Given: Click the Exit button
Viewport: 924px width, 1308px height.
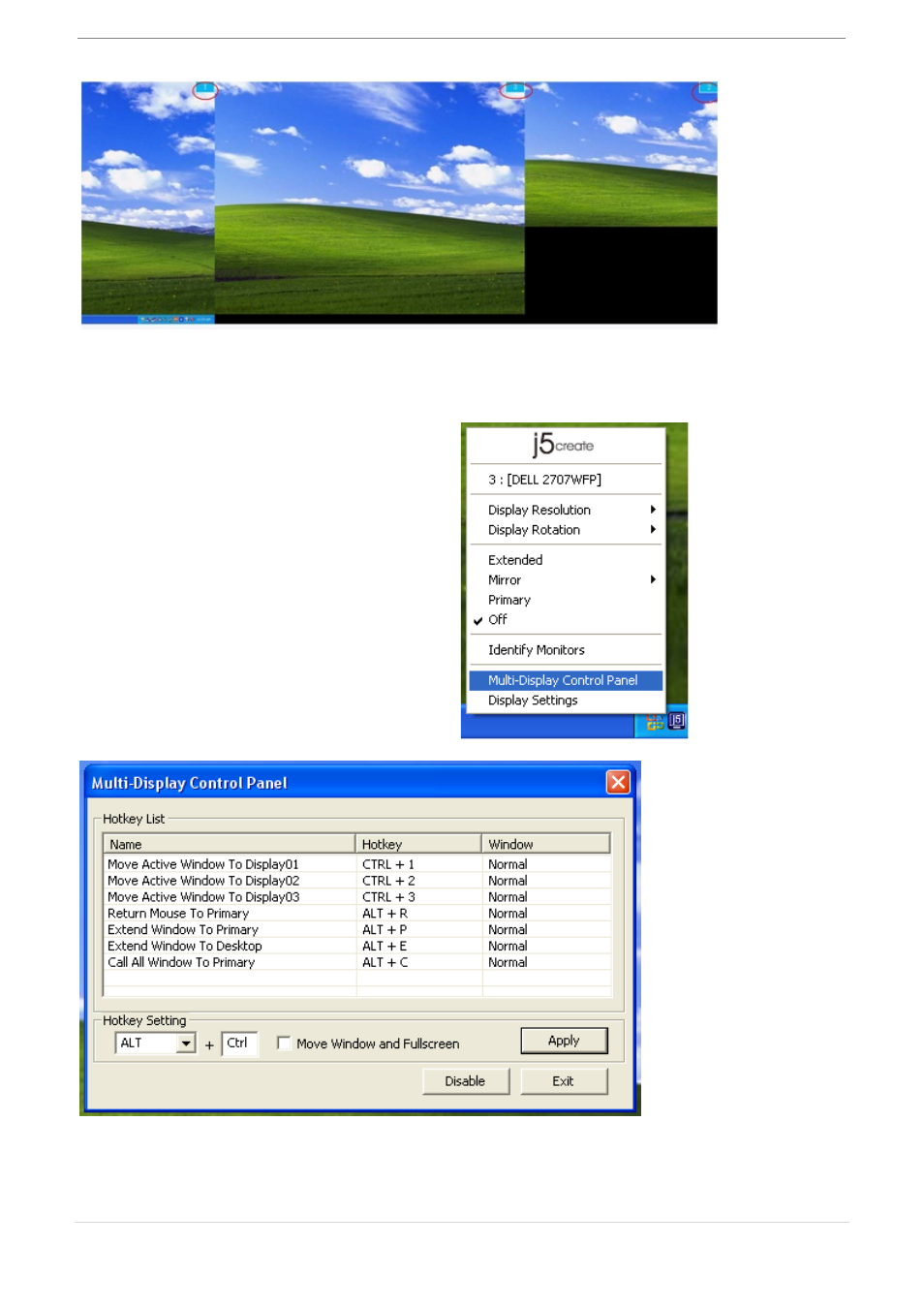Looking at the screenshot, I should click(x=564, y=1081).
